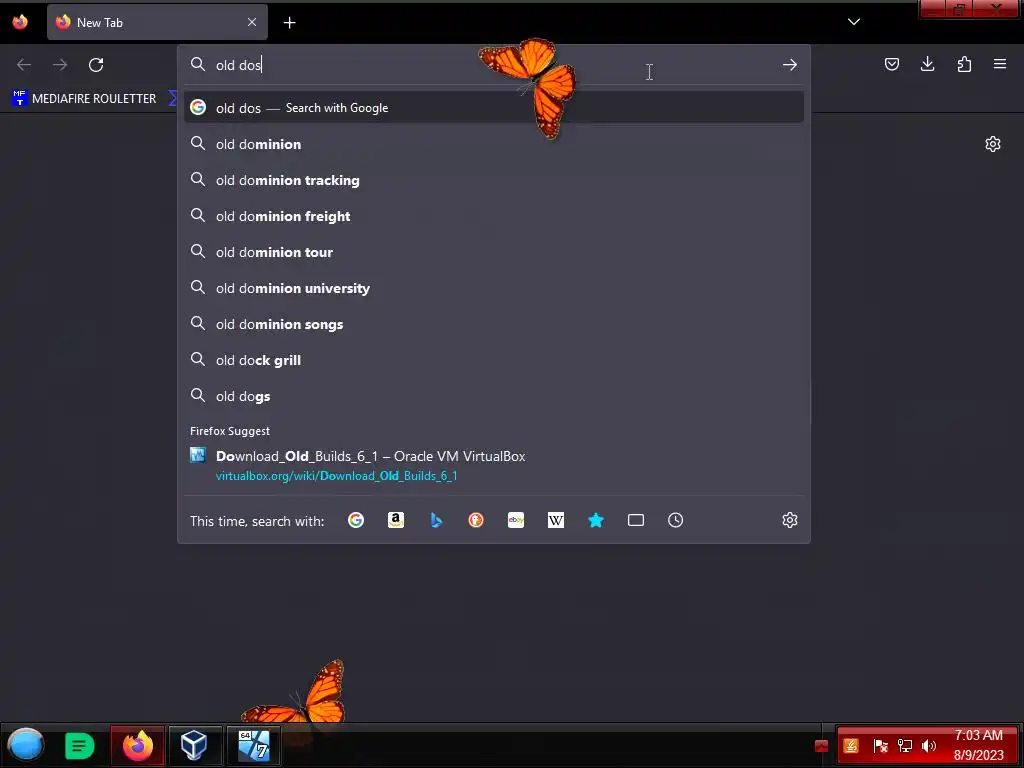Viewport: 1024px width, 768px height.
Task: Open Pocket save icon in toolbar
Action: click(x=891, y=64)
